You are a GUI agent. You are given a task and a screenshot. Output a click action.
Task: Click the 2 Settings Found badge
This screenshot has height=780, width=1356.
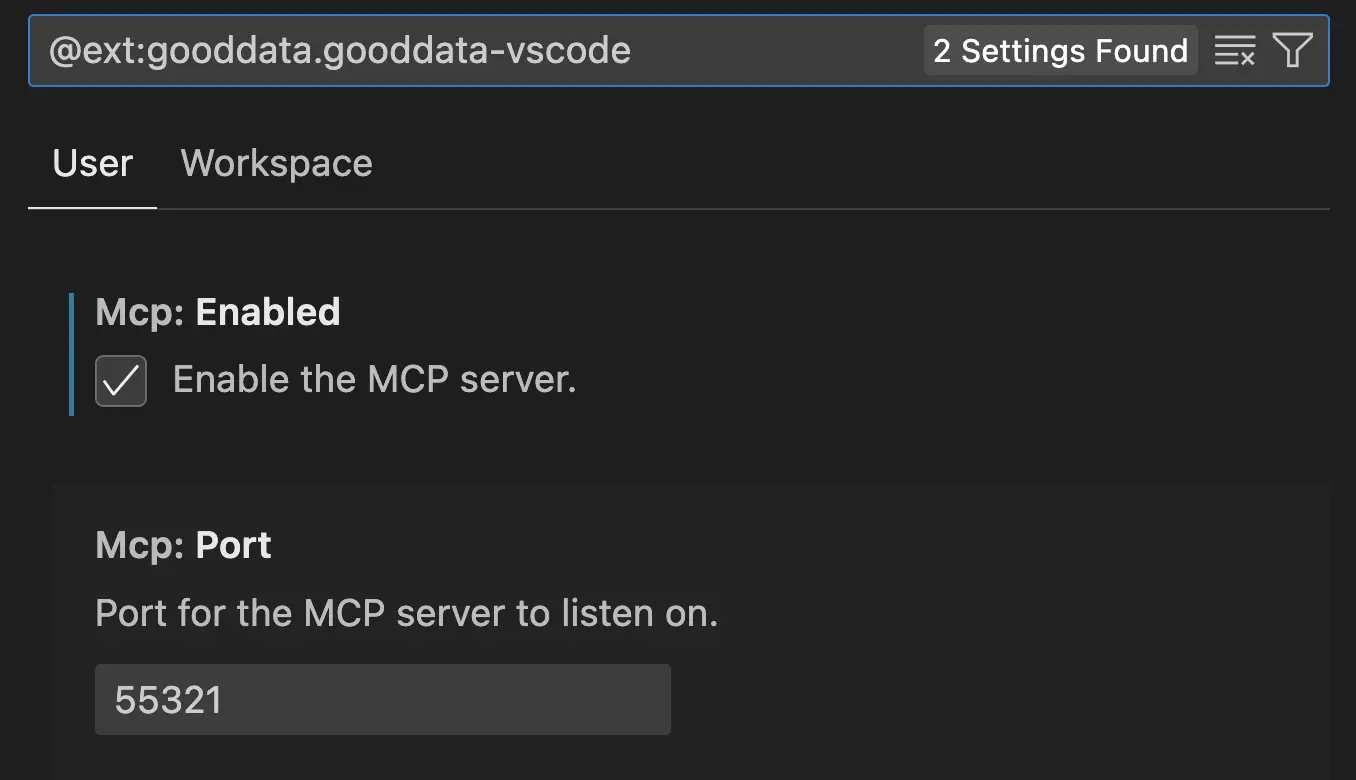[x=1060, y=49]
